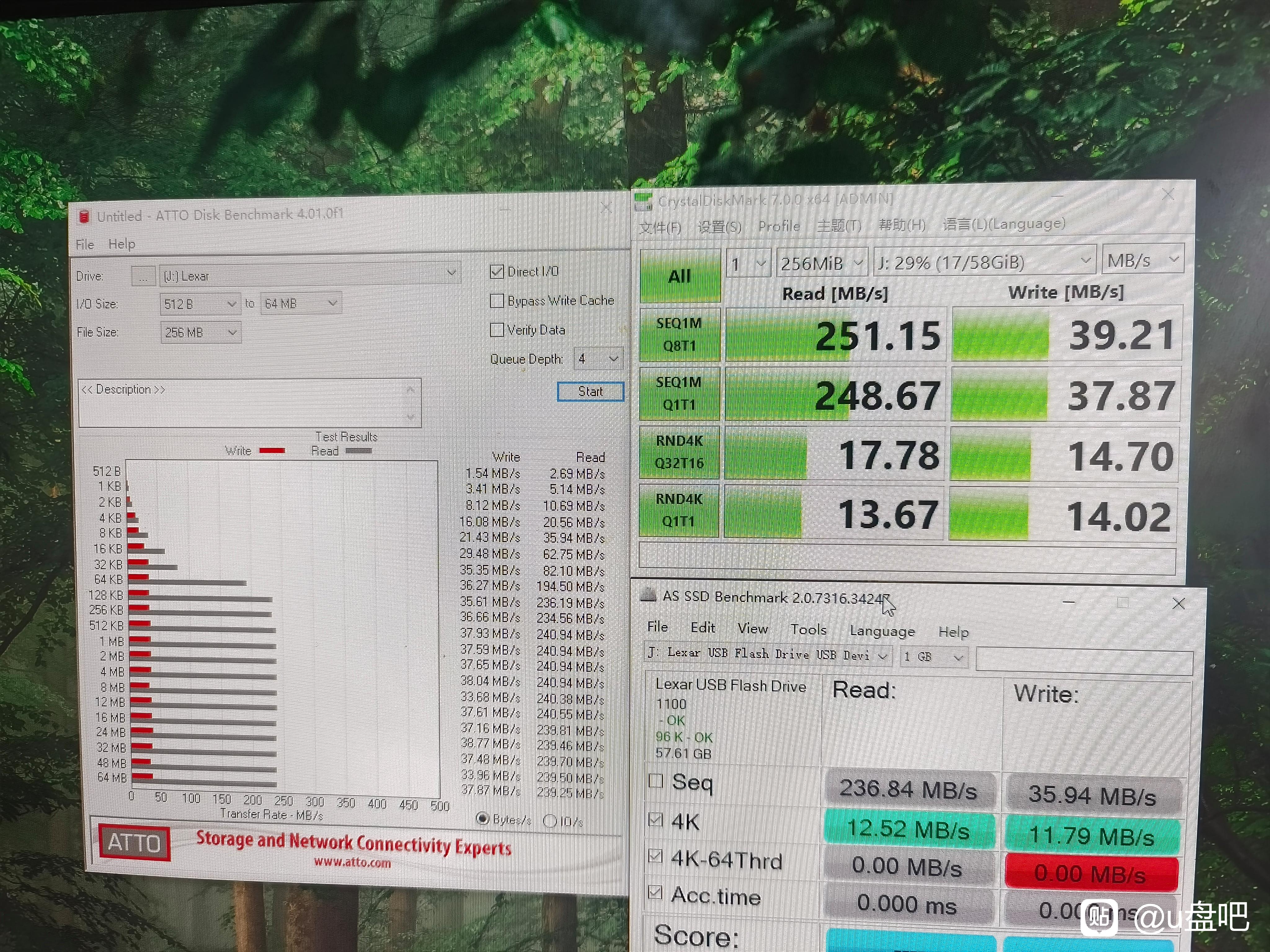The width and height of the screenshot is (1270, 952).
Task: Open the AS SSD Help menu
Action: [954, 632]
